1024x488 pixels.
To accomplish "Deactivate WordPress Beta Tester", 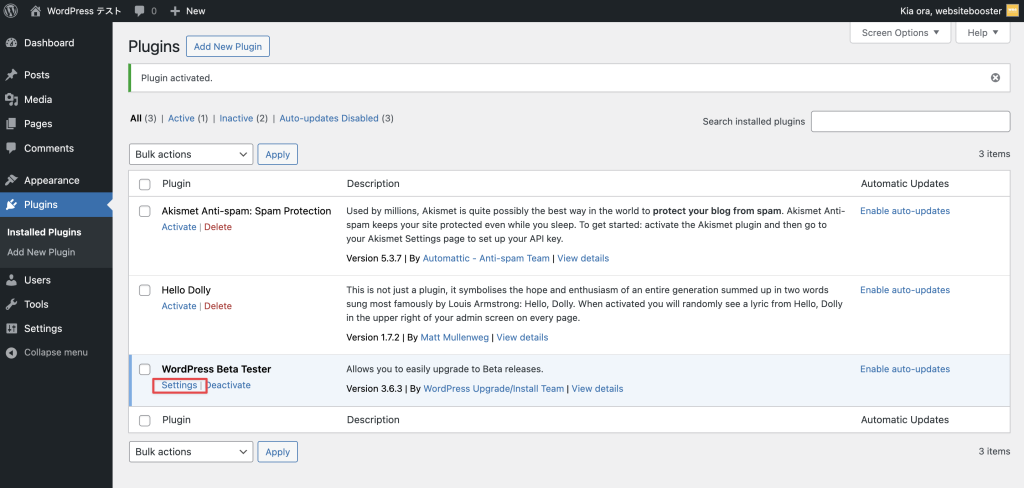I will click(228, 385).
